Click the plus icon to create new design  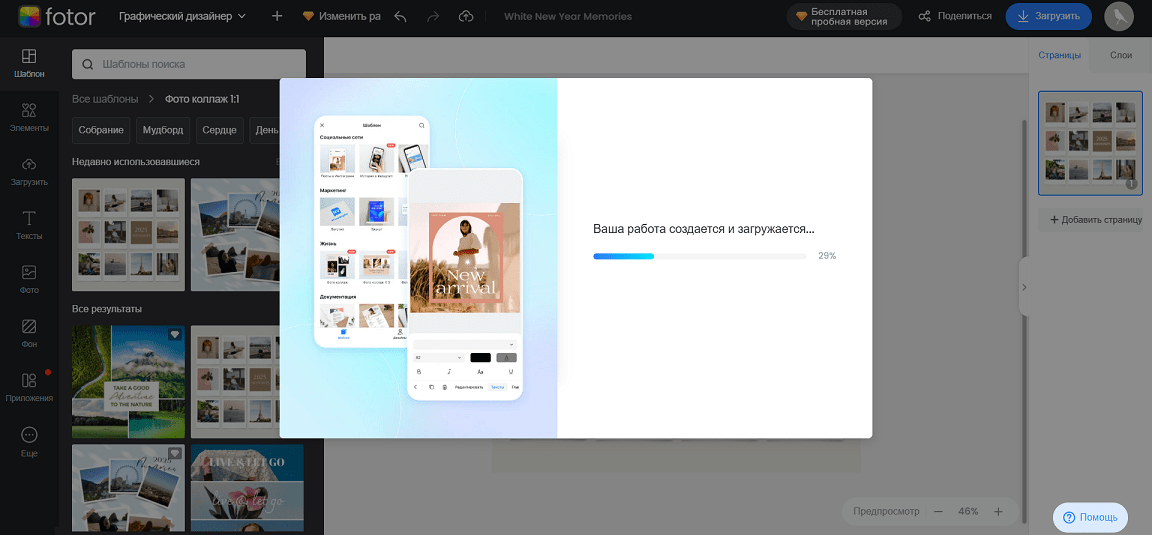[277, 16]
